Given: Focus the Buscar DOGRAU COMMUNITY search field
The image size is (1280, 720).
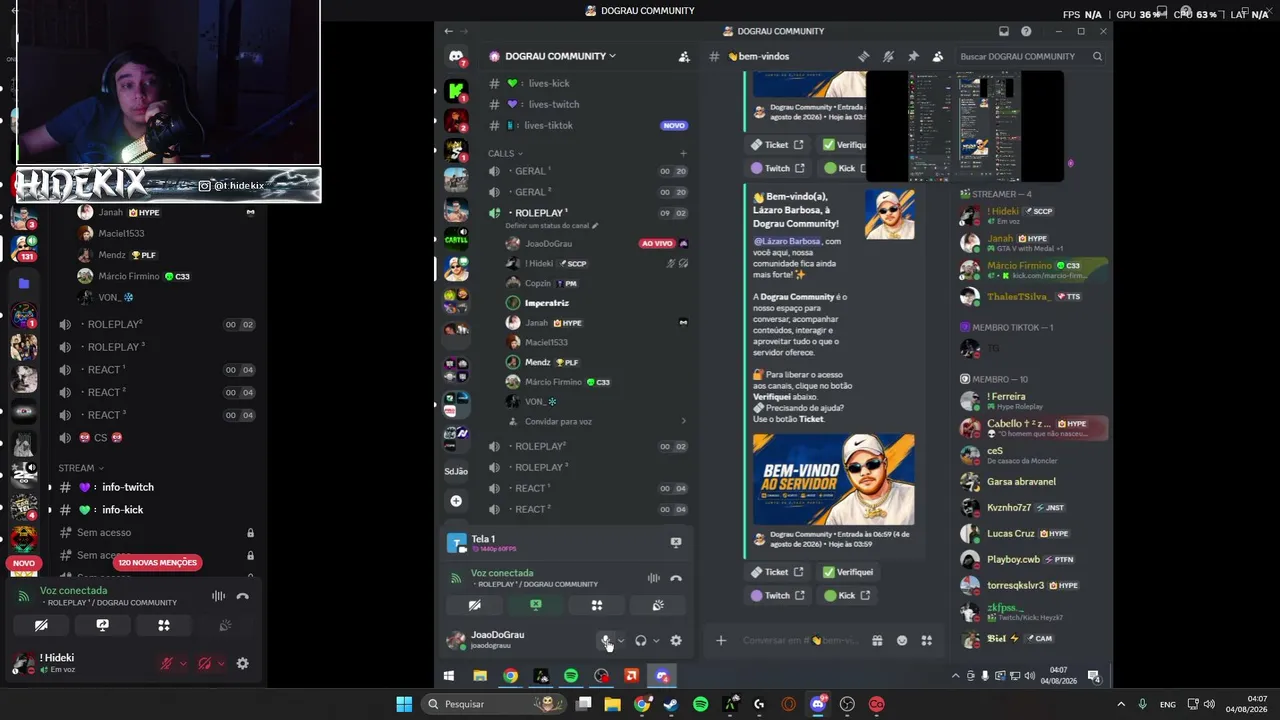Looking at the screenshot, I should tap(1029, 57).
